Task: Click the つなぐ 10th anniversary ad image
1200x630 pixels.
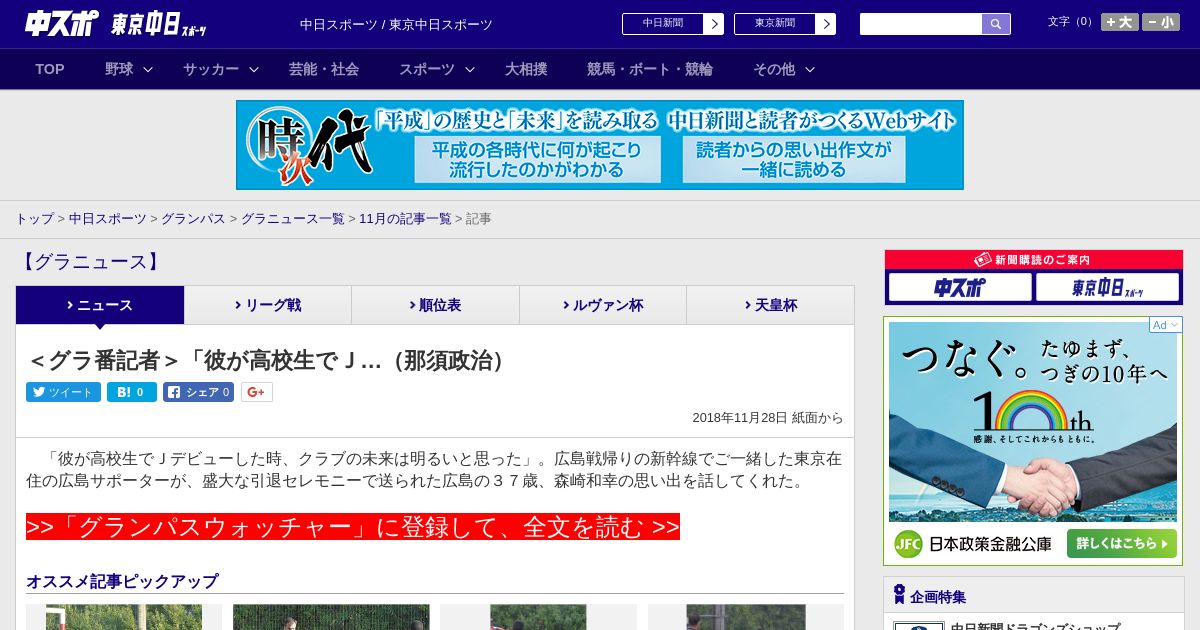Action: pyautogui.click(x=1033, y=421)
